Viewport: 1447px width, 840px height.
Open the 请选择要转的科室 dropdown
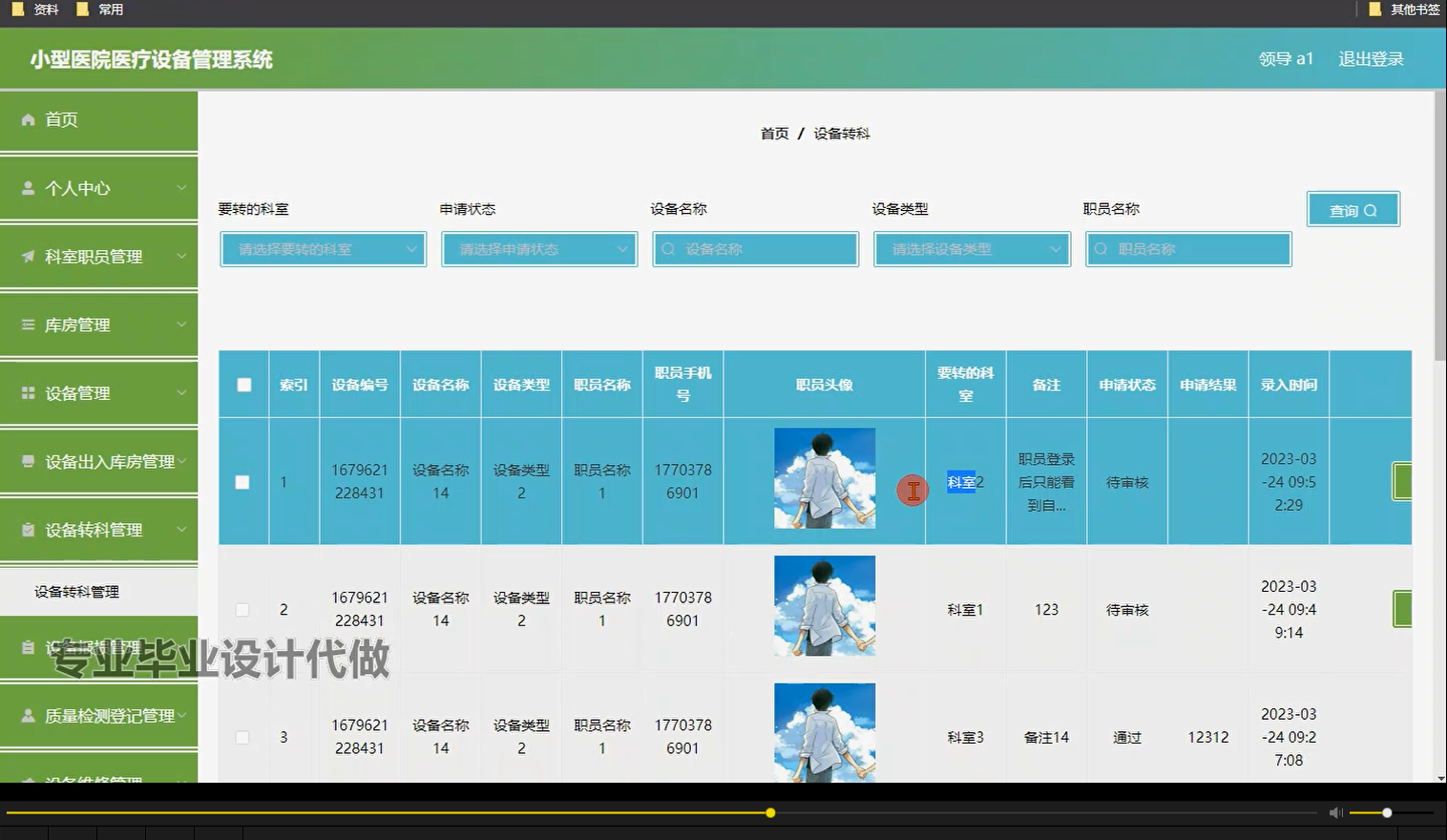pyautogui.click(x=322, y=249)
